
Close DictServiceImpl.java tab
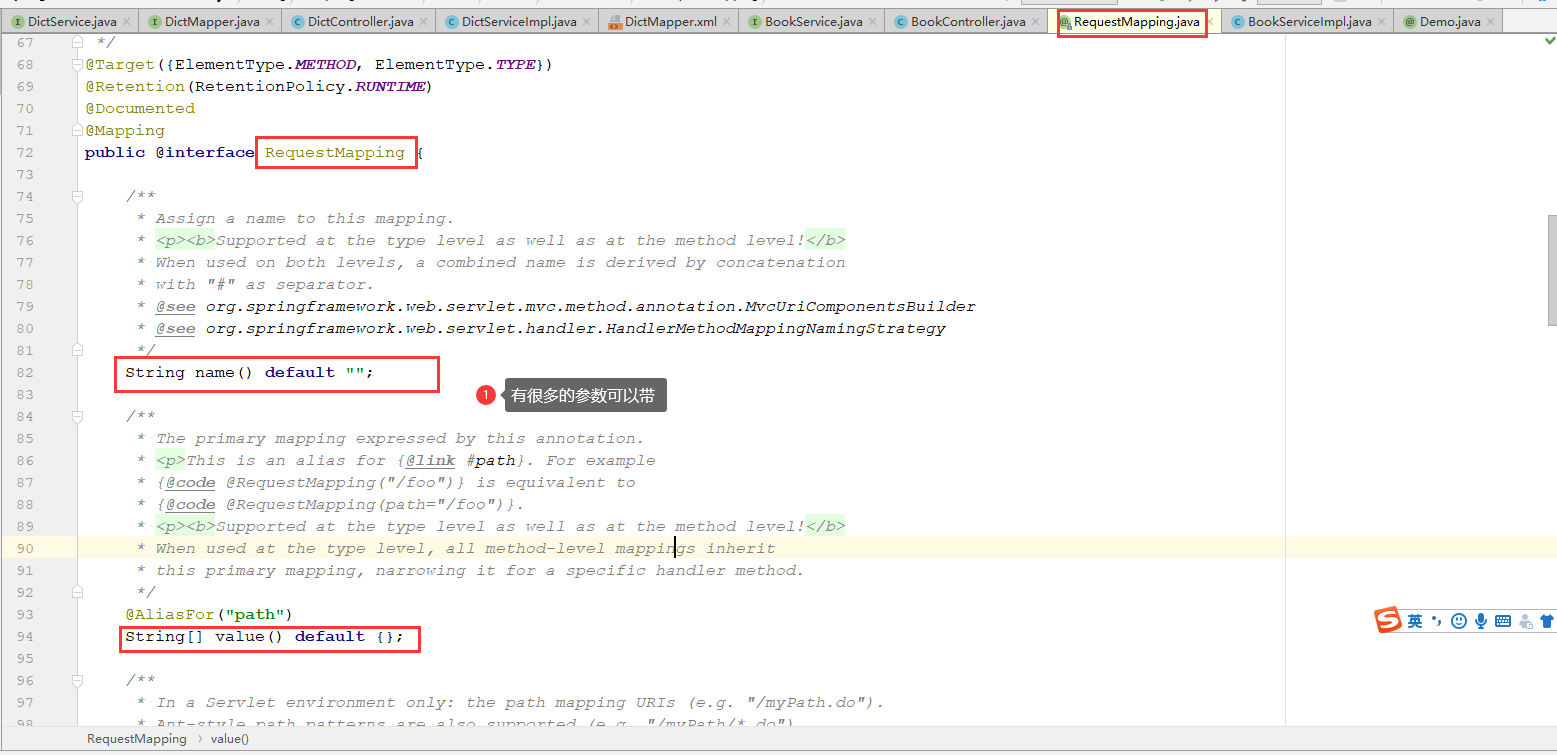point(587,21)
